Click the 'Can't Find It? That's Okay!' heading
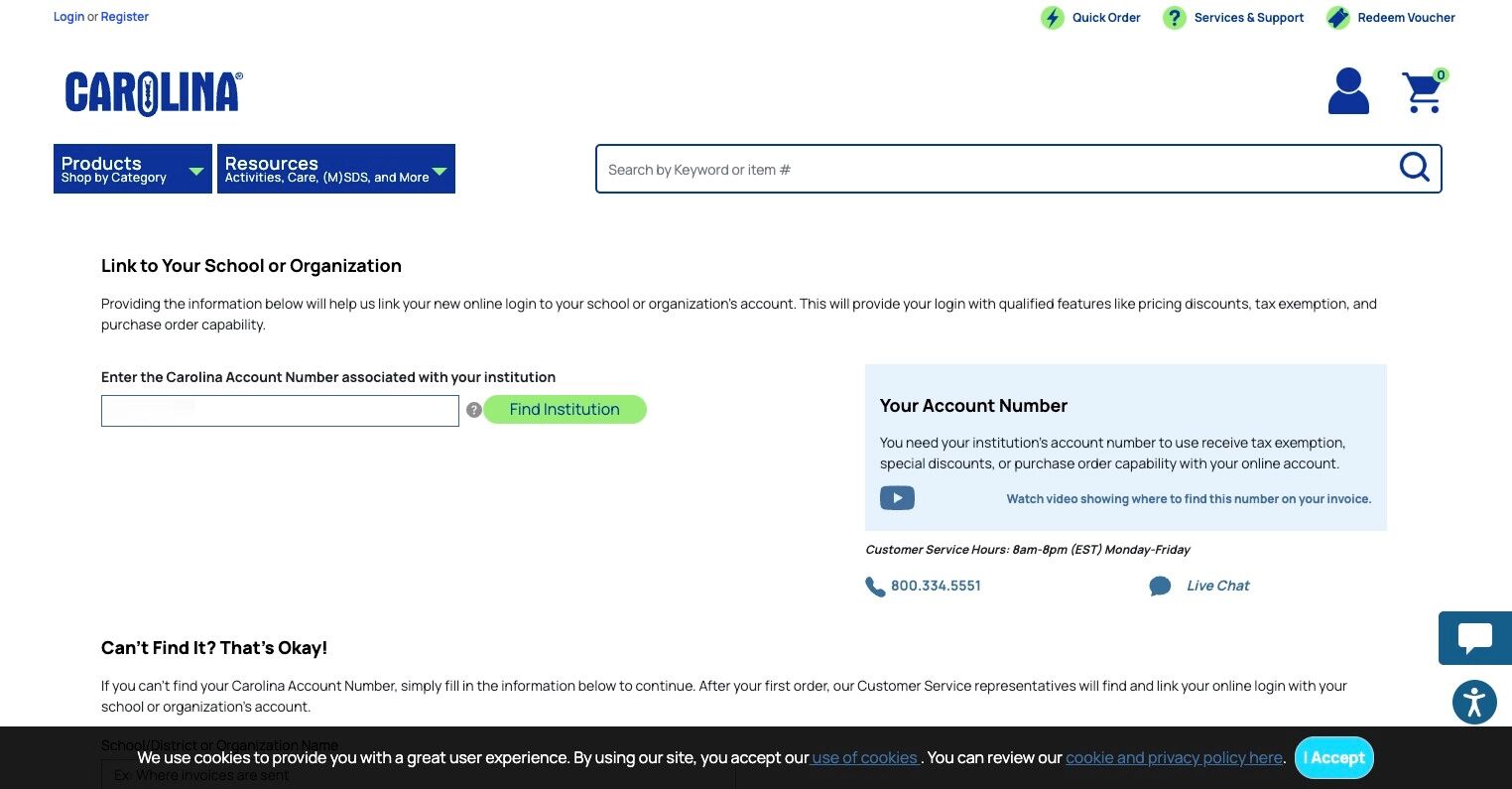The width and height of the screenshot is (1512, 789). tap(214, 648)
